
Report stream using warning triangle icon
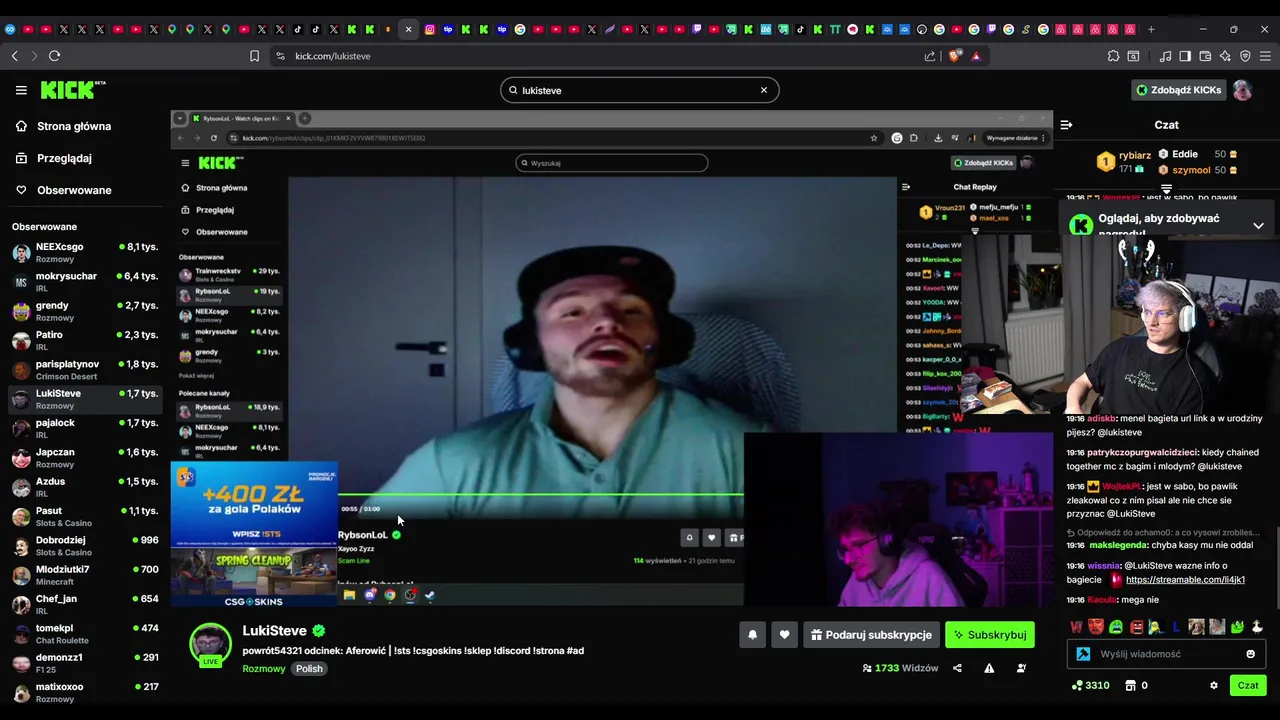coord(989,668)
